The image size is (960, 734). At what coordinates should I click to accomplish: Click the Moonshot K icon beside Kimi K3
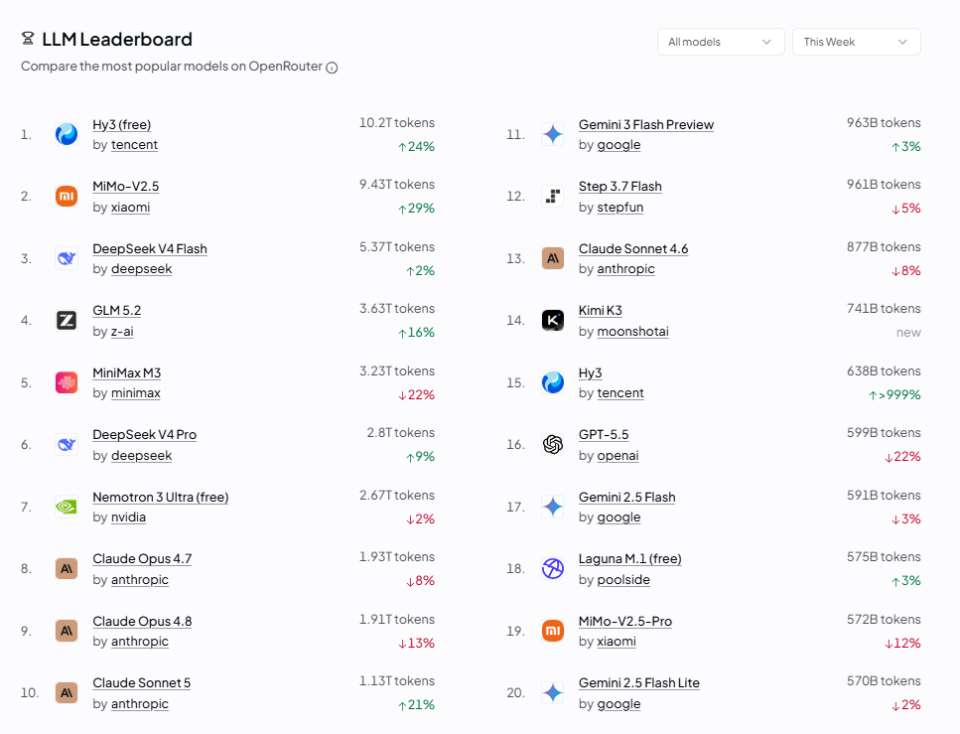tap(553, 320)
